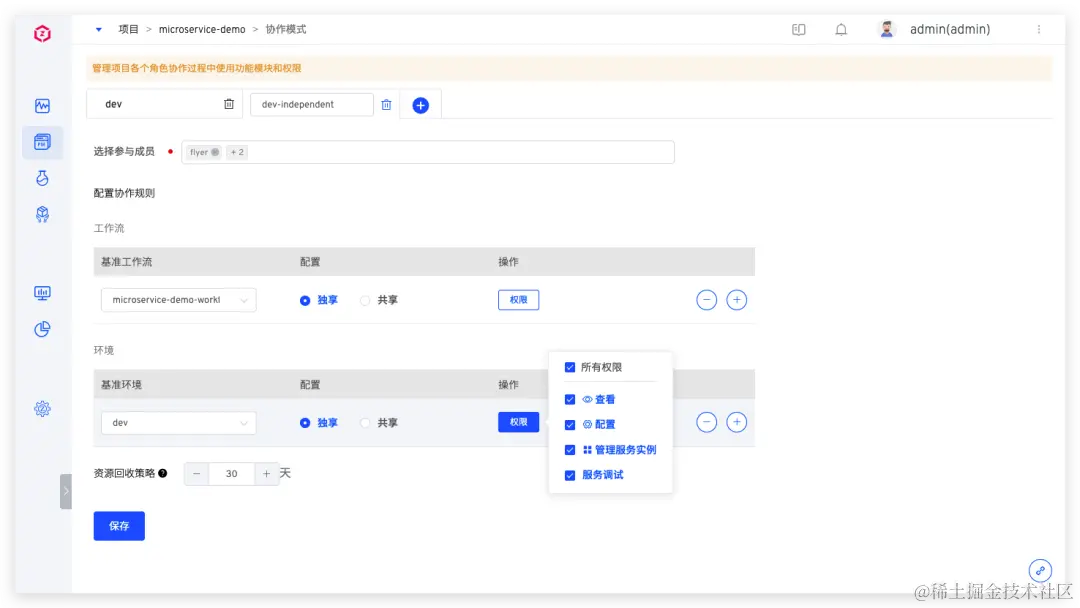
Task: Add a new collaboration mode
Action: 421,105
